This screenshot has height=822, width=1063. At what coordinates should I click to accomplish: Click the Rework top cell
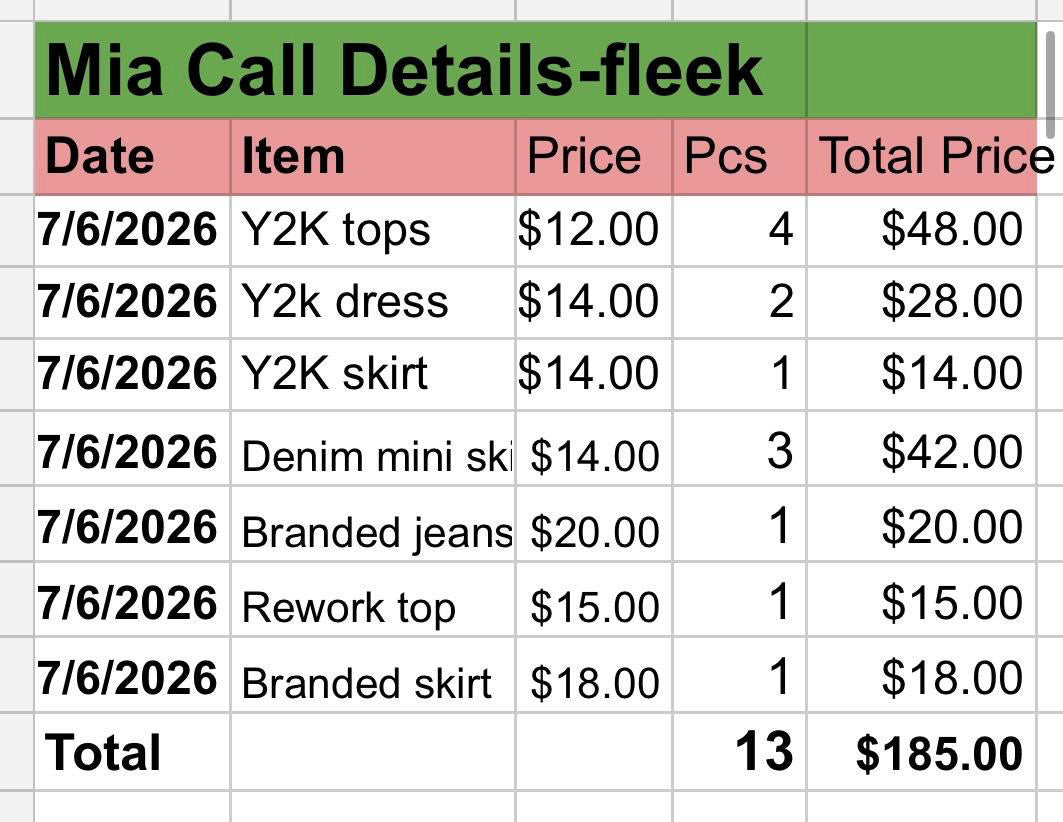[x=373, y=599]
